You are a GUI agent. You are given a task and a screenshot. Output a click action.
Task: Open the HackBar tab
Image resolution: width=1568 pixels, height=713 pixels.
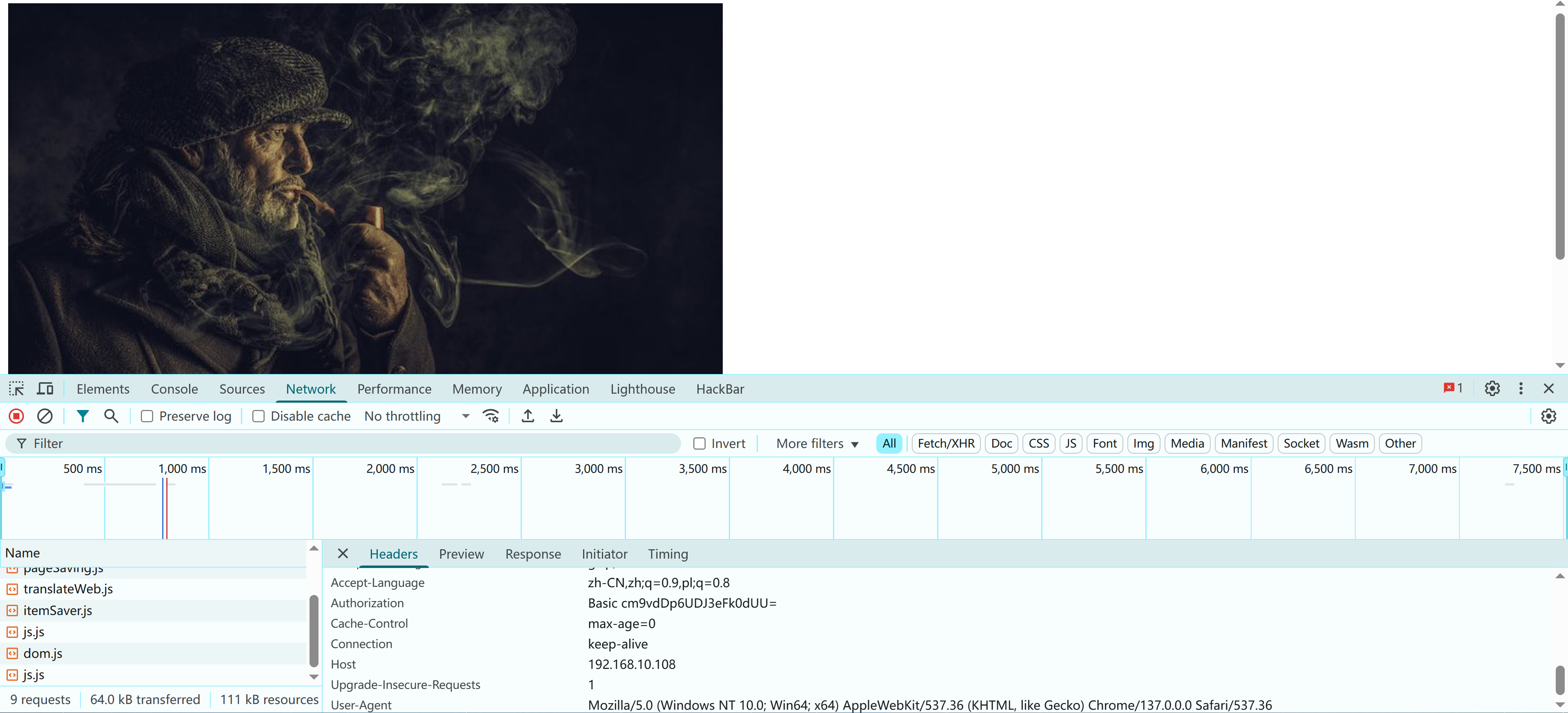pos(720,388)
